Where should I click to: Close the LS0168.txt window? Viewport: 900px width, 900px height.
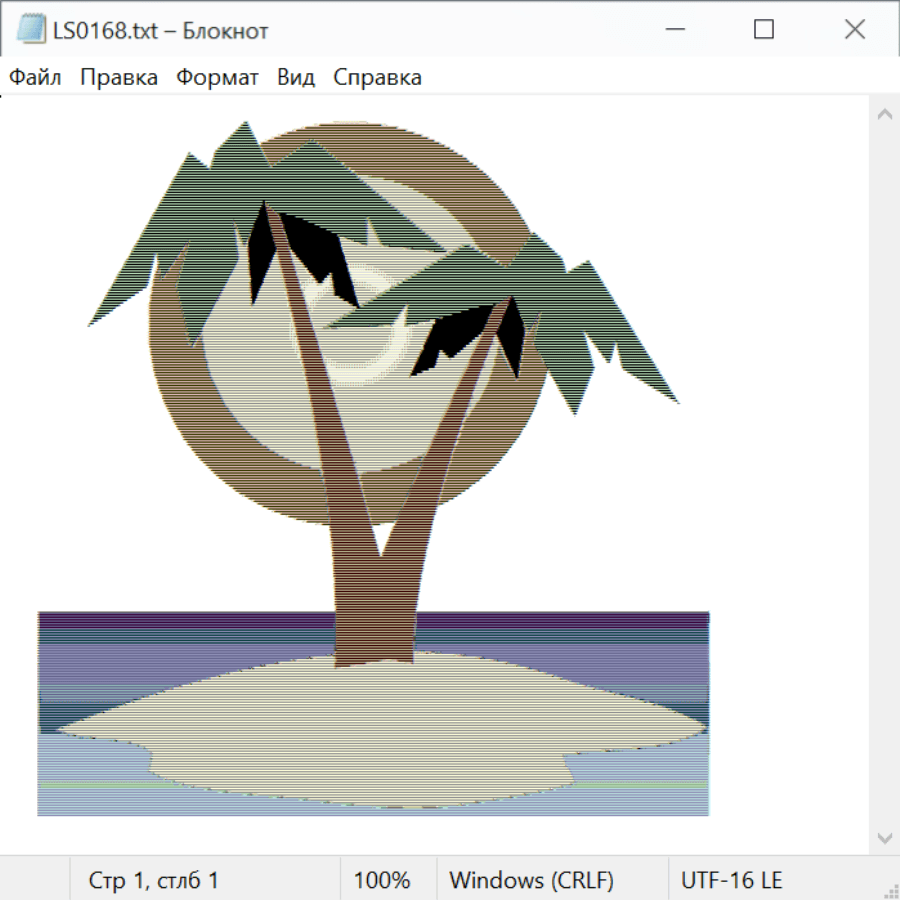pos(855,30)
